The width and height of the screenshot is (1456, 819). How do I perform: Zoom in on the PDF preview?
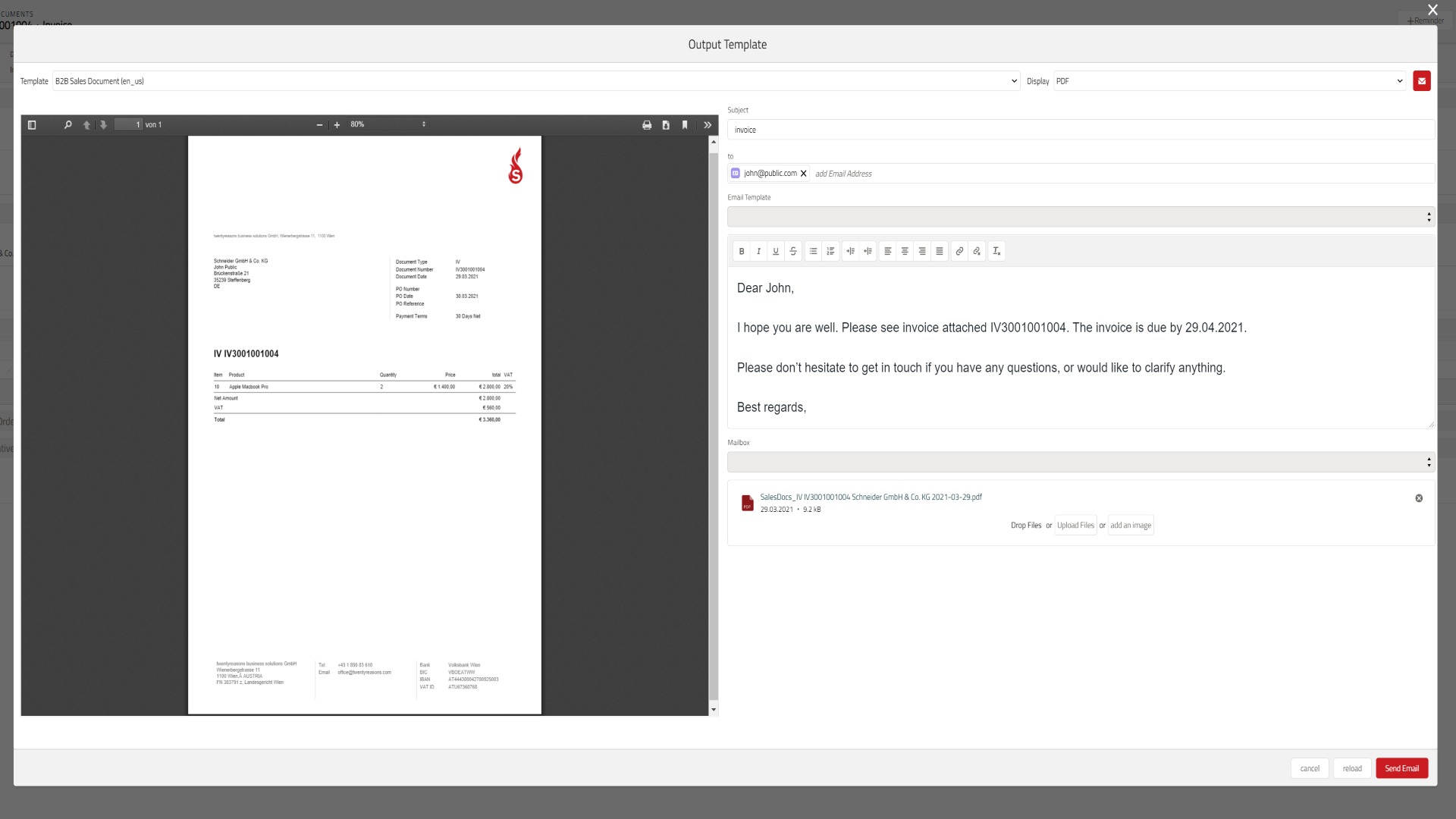click(337, 125)
